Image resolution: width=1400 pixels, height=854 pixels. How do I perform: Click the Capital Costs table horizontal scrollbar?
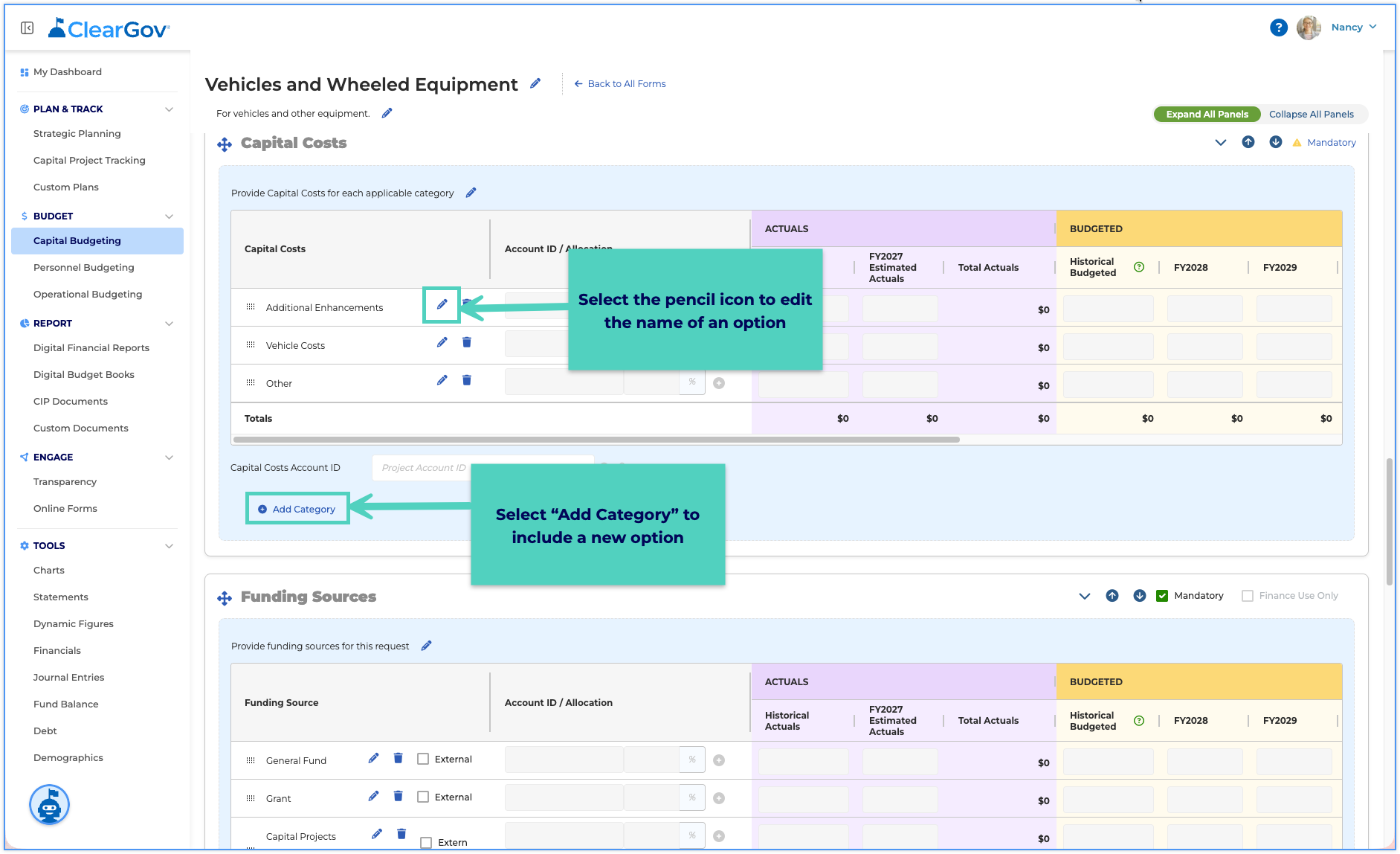(596, 440)
